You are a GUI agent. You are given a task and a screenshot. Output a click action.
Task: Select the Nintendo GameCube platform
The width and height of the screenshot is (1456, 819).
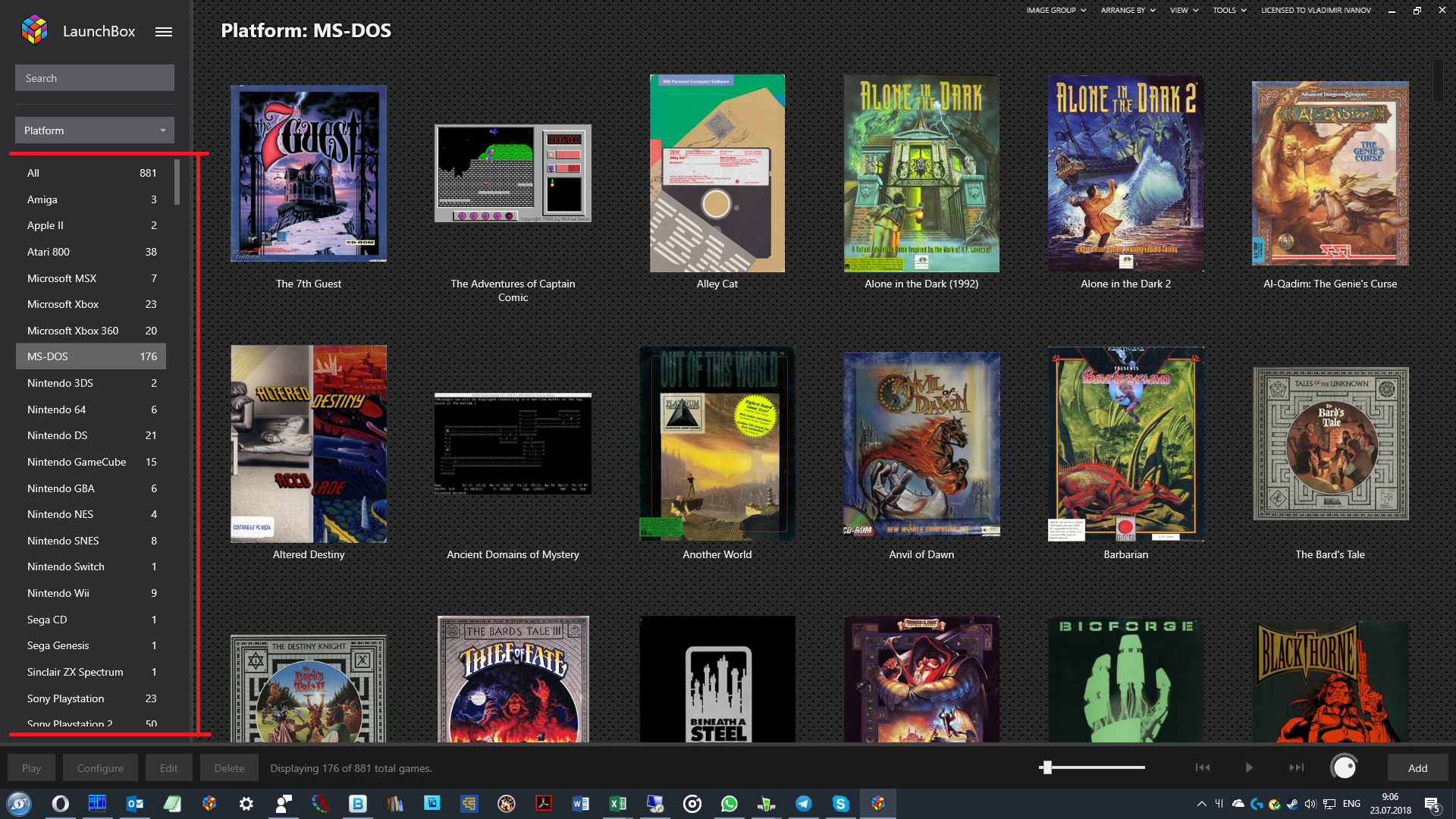pos(91,462)
